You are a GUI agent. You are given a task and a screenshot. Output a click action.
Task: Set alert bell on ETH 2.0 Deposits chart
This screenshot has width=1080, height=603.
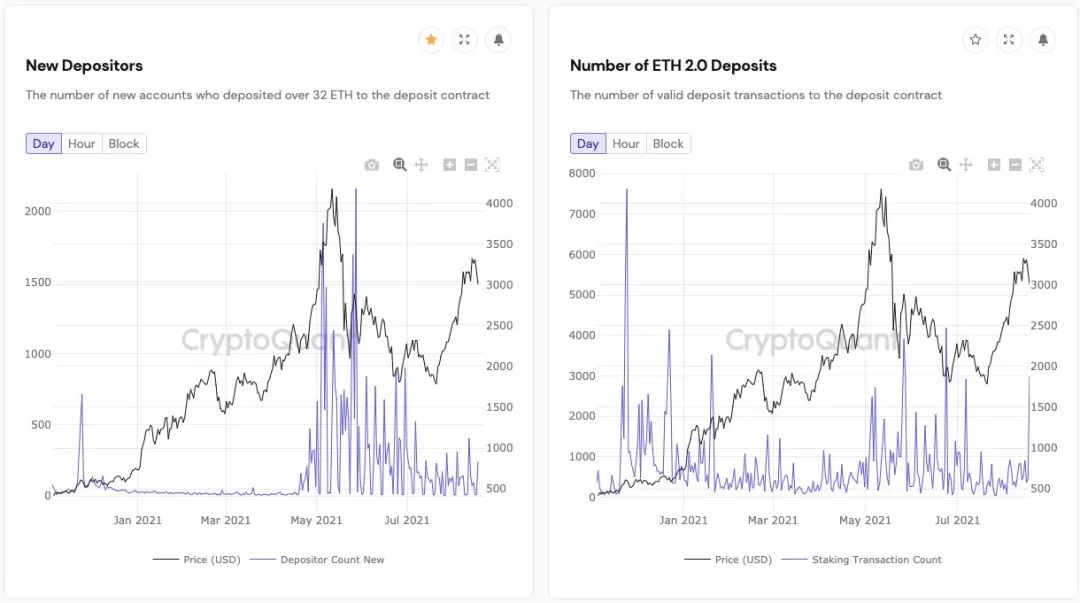(x=1043, y=39)
